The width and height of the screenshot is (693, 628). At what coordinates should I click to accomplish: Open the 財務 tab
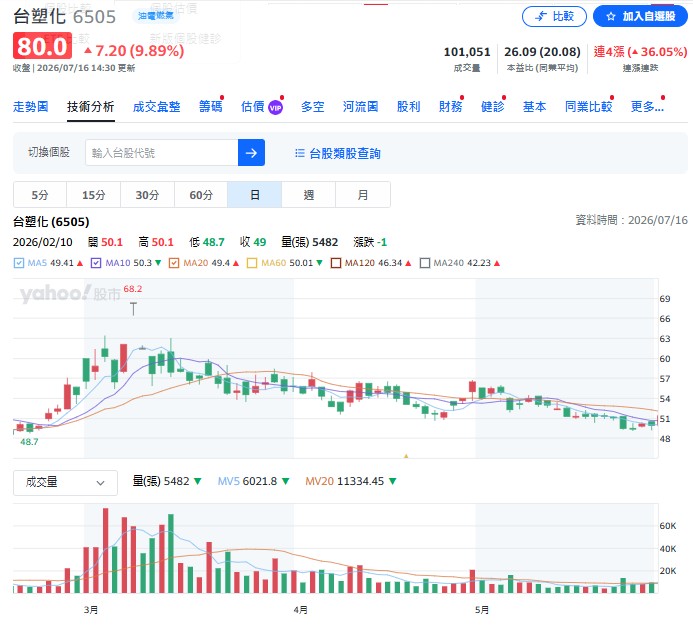point(450,107)
